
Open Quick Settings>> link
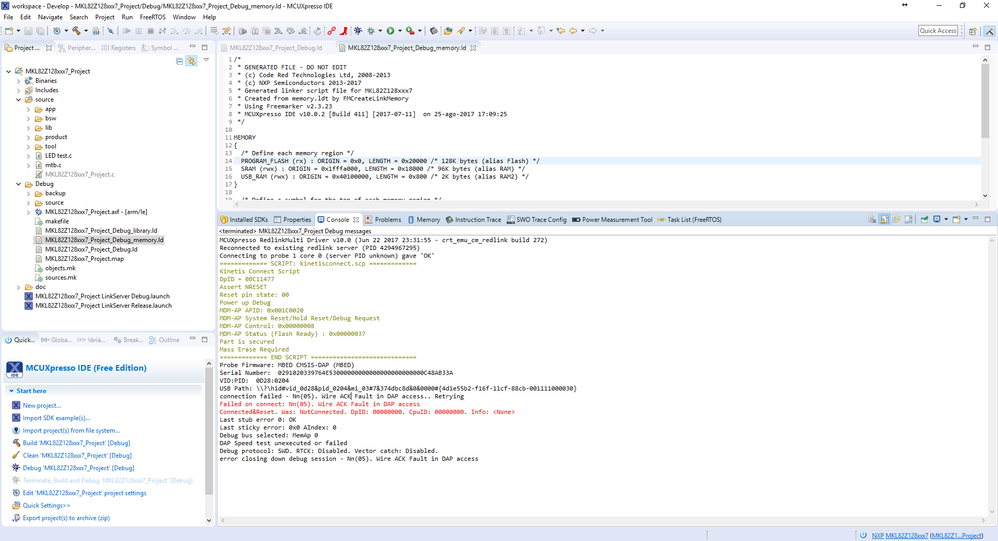(46, 505)
